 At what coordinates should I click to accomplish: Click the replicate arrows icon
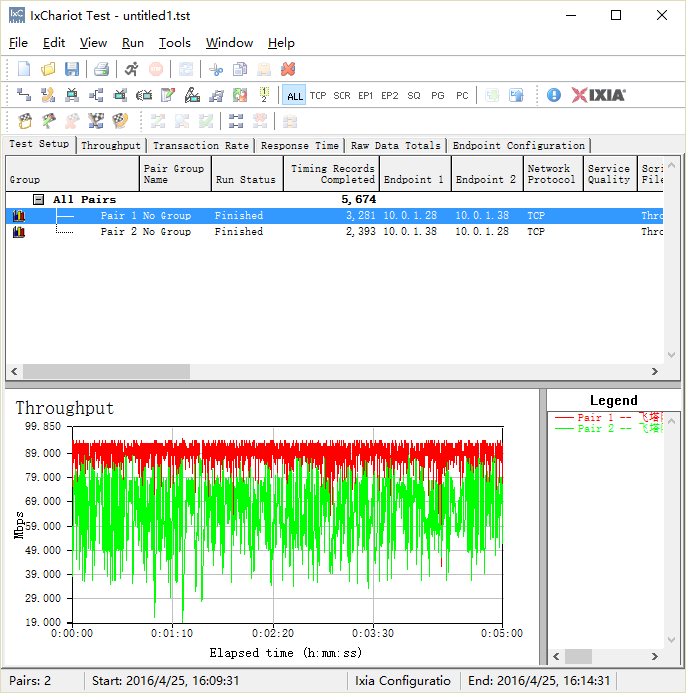coord(240,95)
